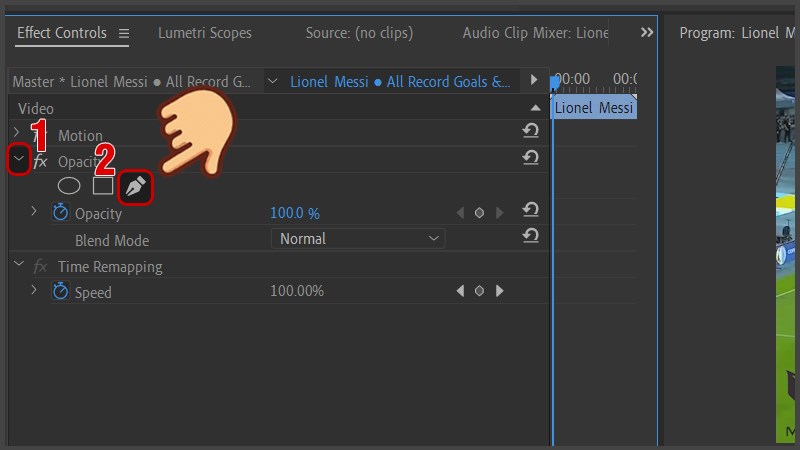Open the Source (no clips) tab
The image size is (800, 450).
[x=358, y=33]
